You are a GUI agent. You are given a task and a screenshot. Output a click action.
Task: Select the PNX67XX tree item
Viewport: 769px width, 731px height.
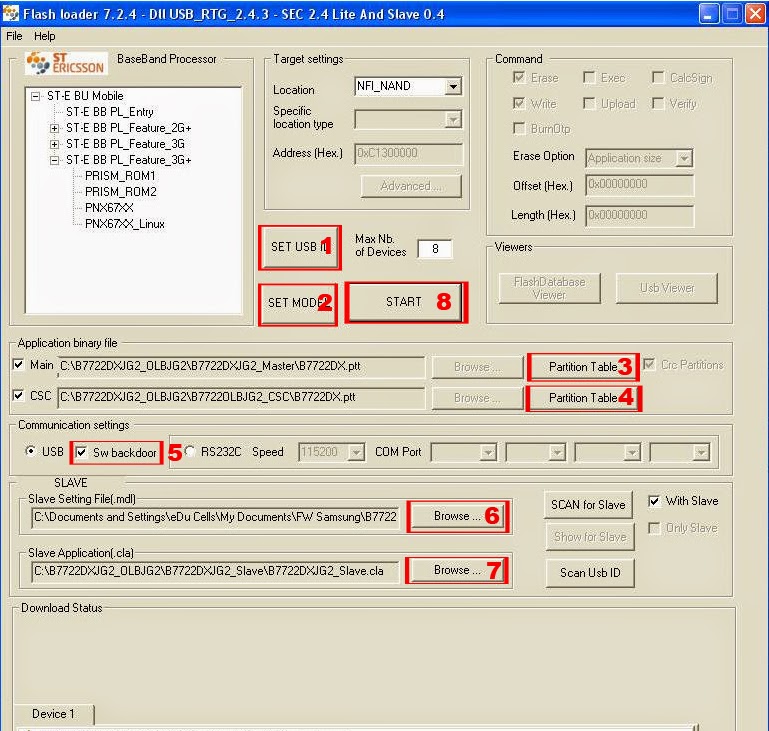tap(109, 208)
